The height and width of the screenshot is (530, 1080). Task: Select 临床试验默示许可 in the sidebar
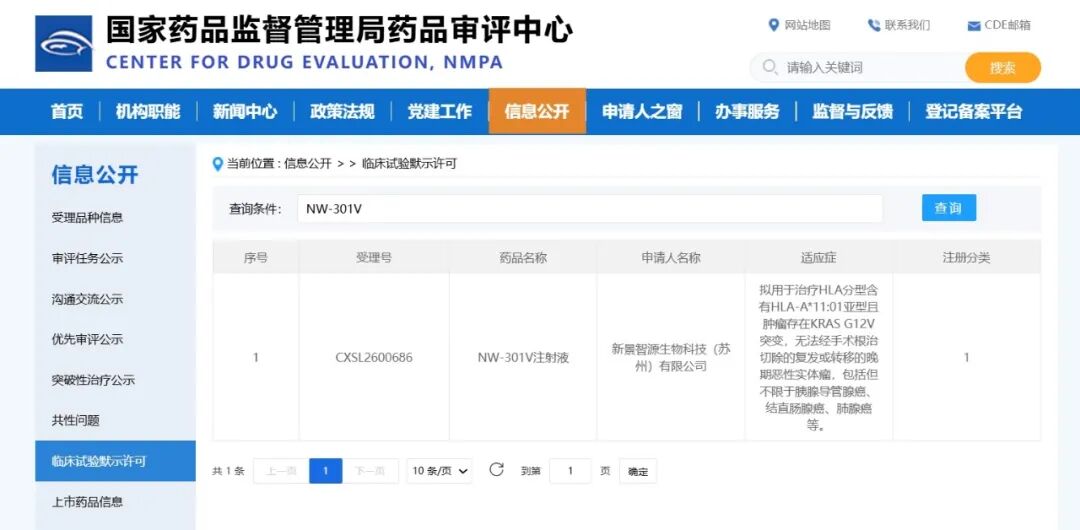(x=115, y=461)
